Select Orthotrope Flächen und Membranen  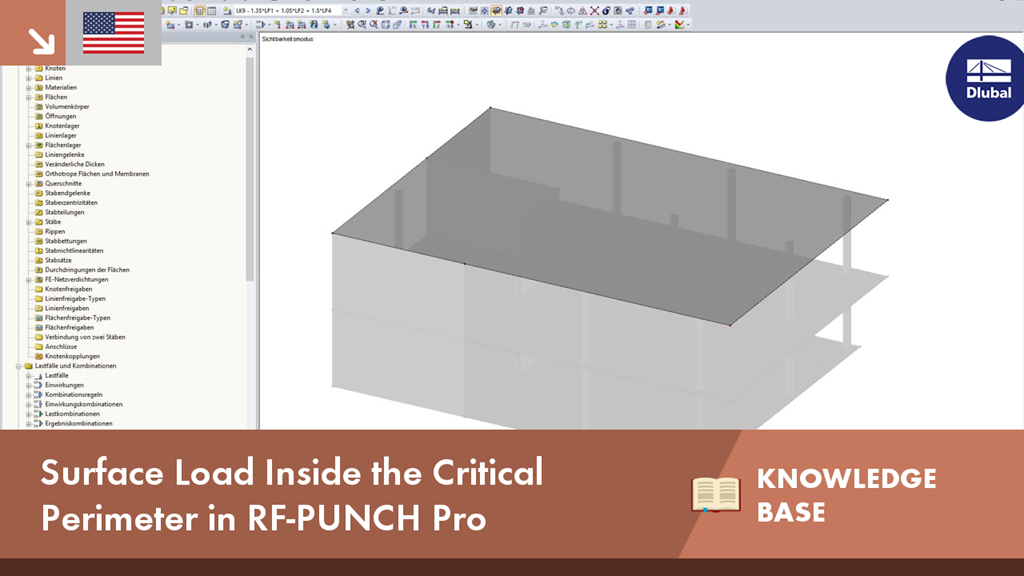[x=97, y=174]
